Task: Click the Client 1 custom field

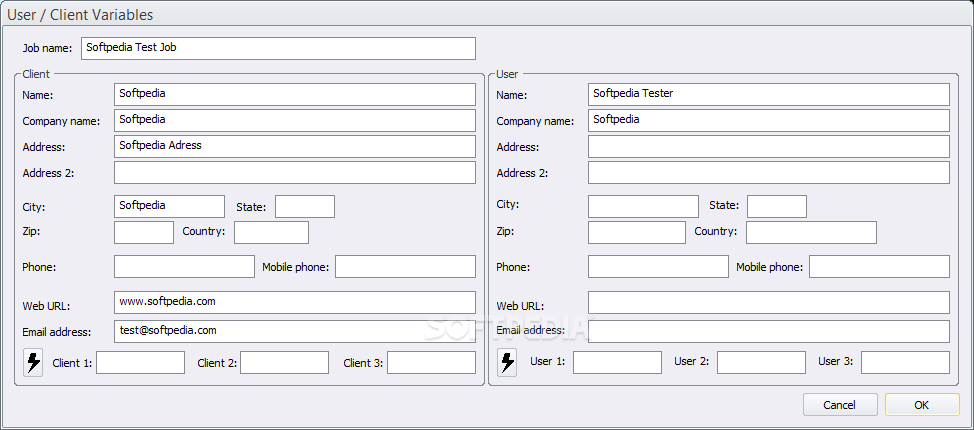Action: [x=140, y=362]
